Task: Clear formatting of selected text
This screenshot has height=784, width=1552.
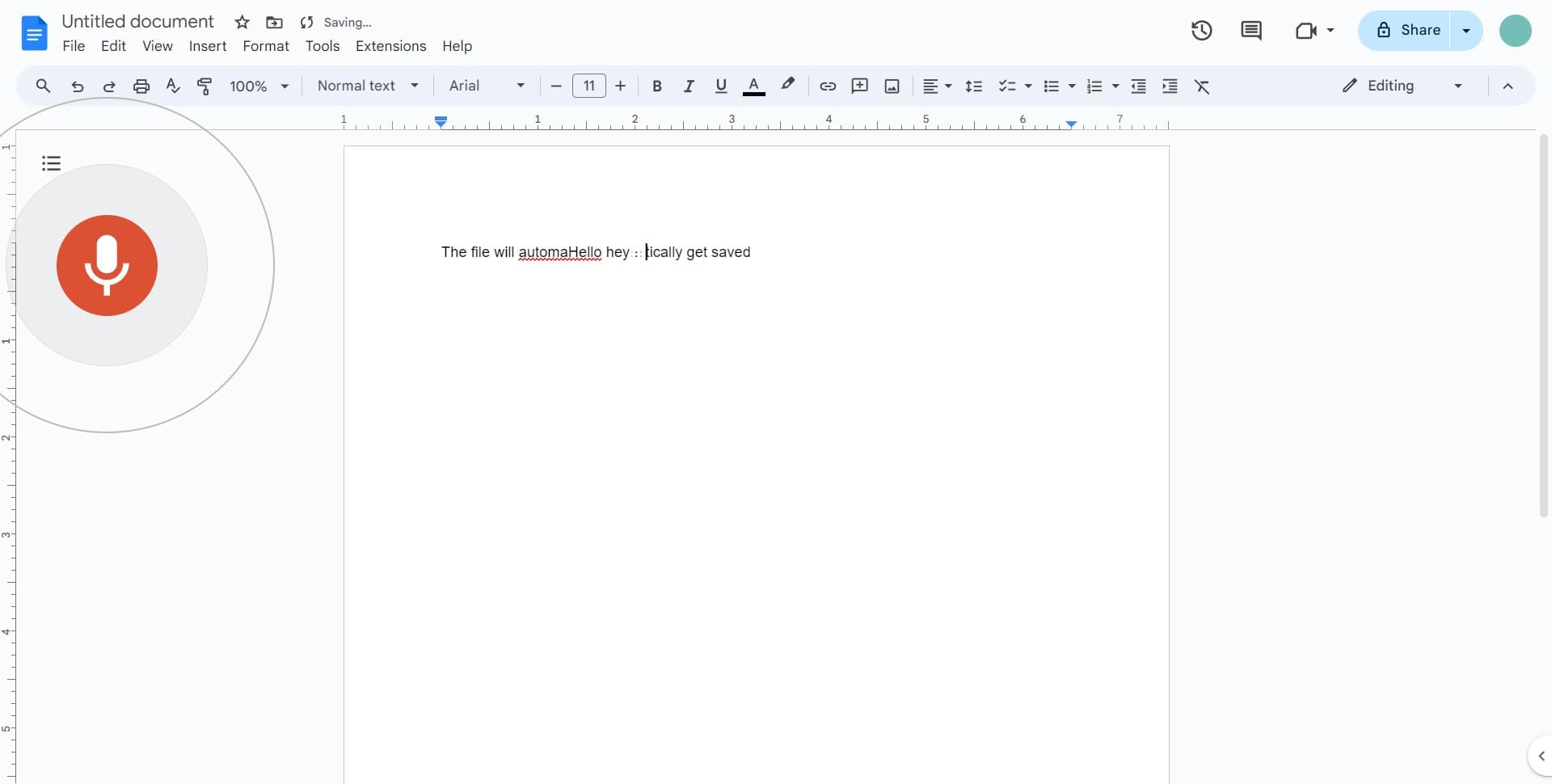Action: [x=1203, y=86]
